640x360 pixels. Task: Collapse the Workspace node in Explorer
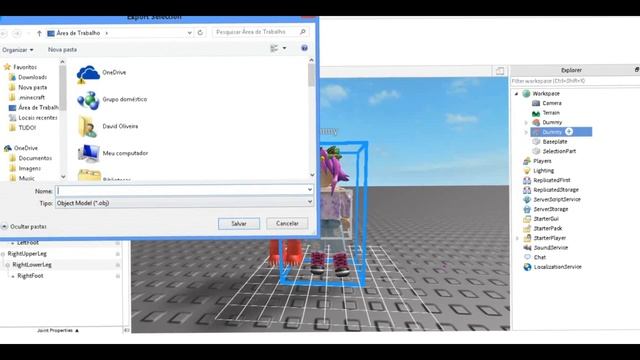coord(516,94)
